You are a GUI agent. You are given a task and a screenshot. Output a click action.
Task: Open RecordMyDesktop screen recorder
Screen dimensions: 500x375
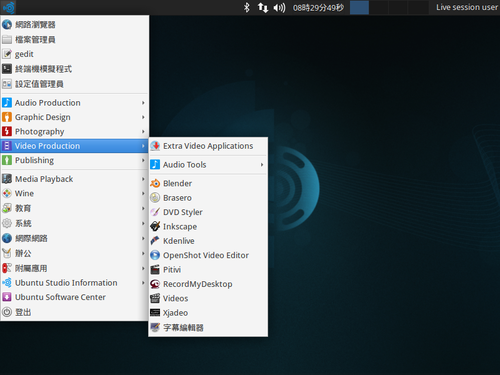208,284
